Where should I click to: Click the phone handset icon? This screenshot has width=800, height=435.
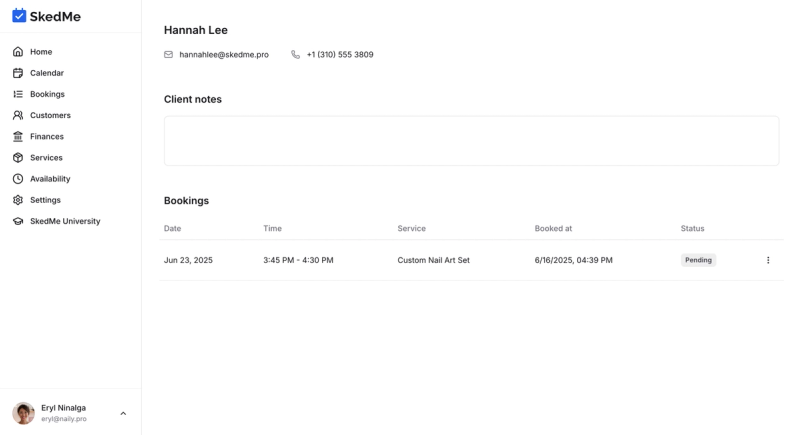point(295,55)
